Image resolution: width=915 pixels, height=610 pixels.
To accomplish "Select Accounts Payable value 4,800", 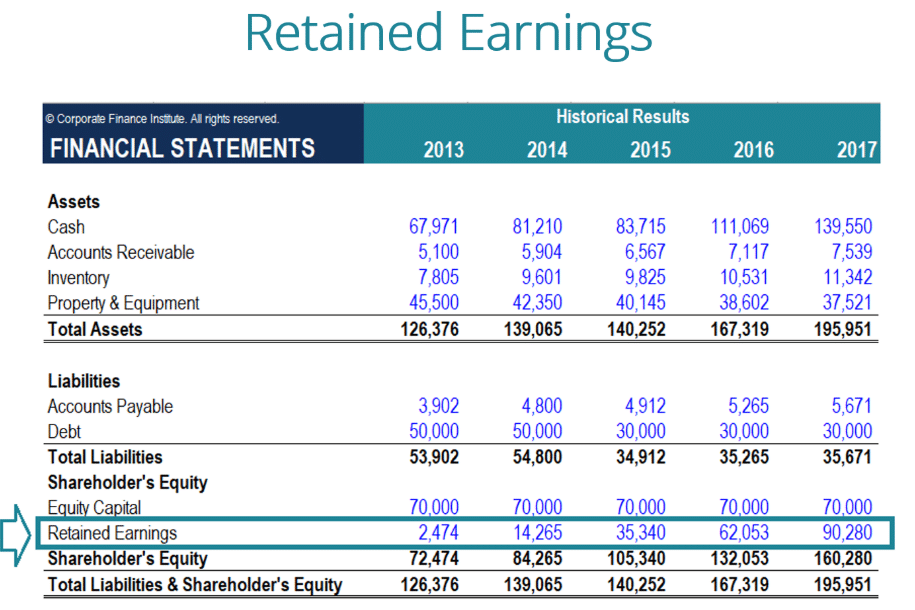I will point(542,406).
